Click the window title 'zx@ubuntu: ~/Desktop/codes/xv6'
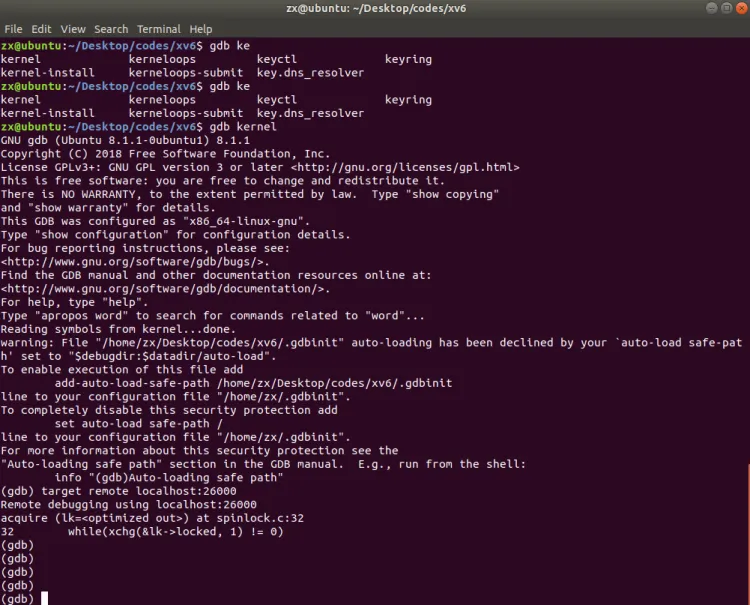 376,8
